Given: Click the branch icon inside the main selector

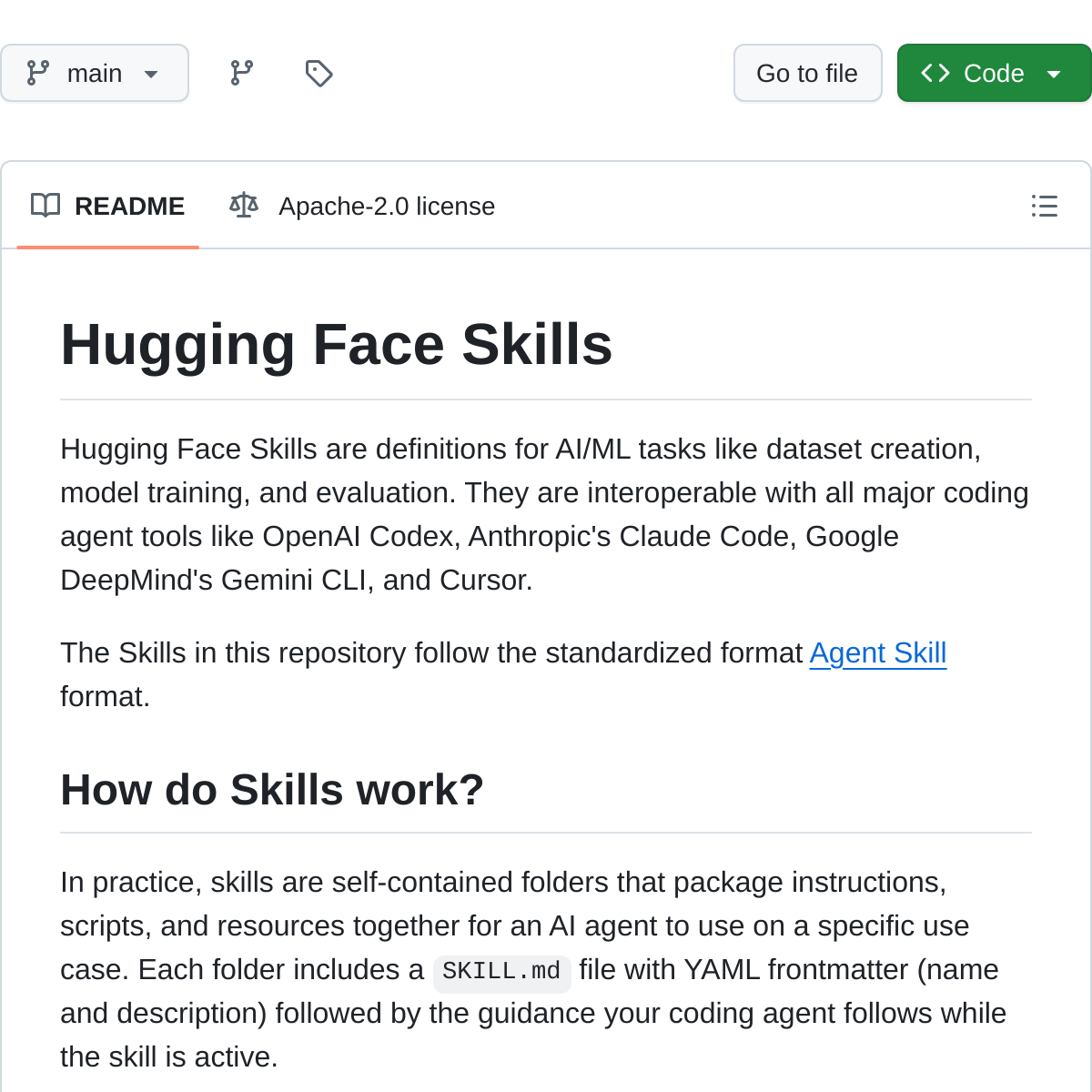Looking at the screenshot, I should click(36, 73).
